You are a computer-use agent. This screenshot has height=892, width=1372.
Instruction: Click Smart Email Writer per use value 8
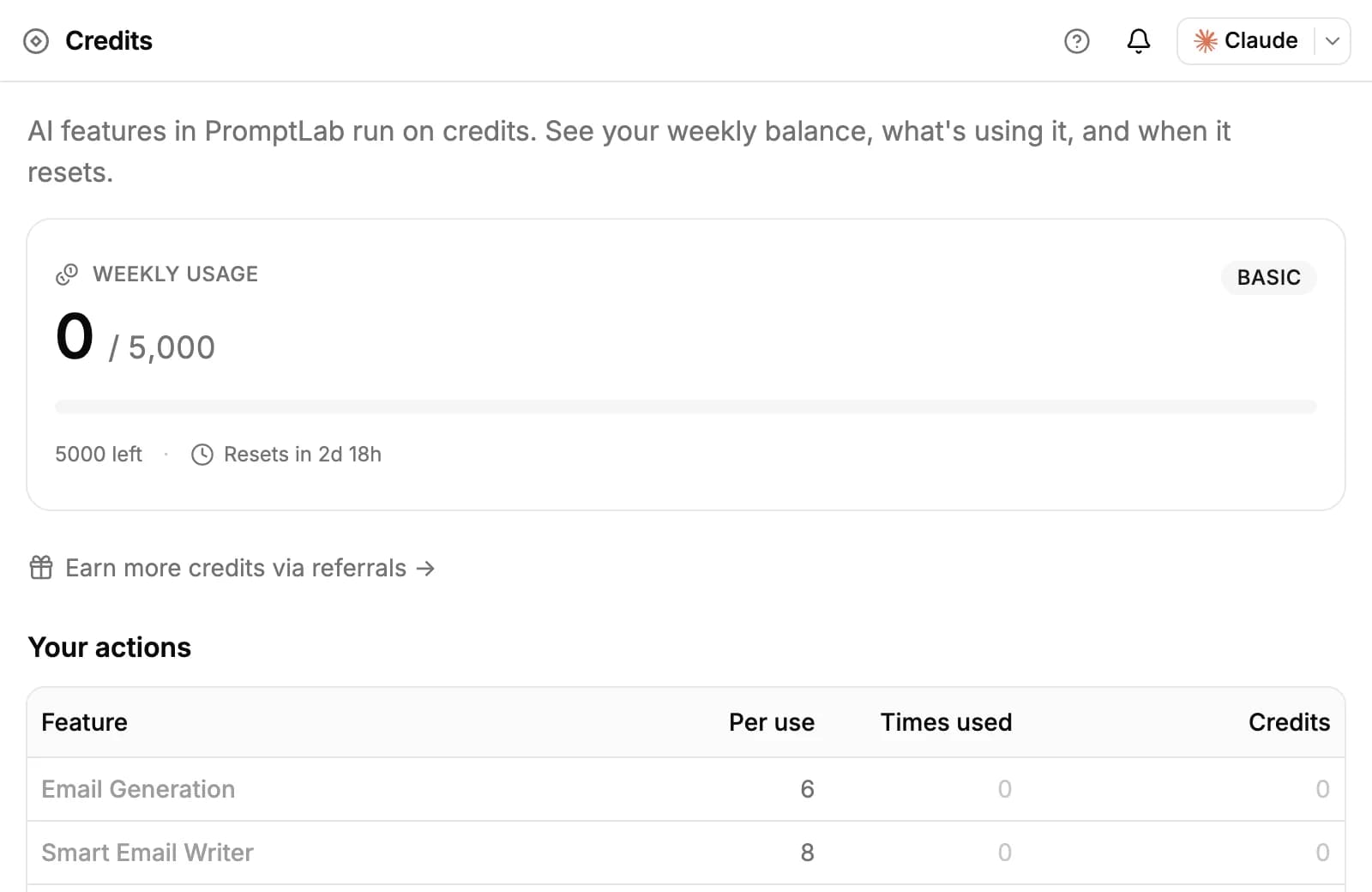807,853
